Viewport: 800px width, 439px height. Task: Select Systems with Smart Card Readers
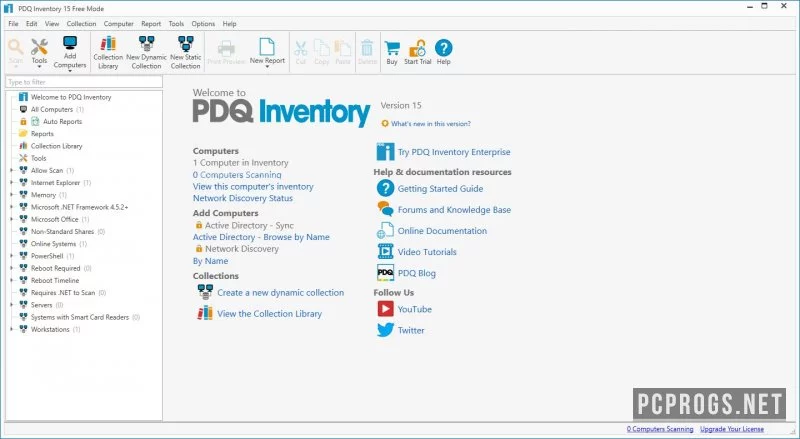[80, 317]
